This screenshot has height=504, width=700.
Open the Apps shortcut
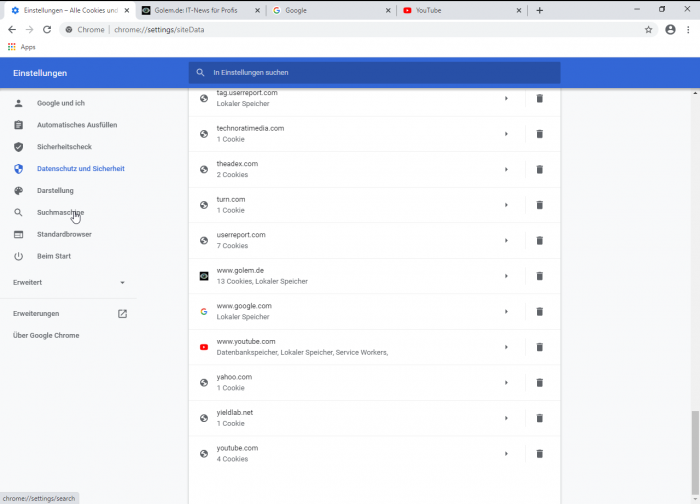(21, 47)
